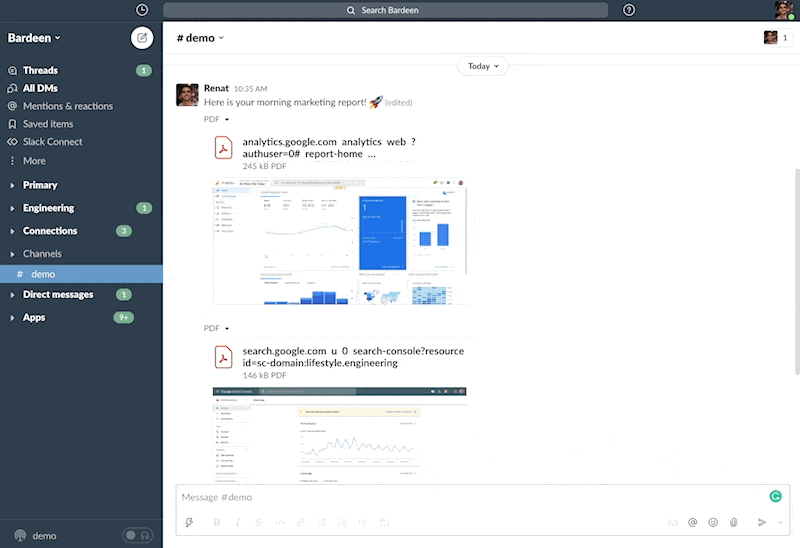Click the compose new message button
Image resolution: width=800 pixels, height=548 pixels.
(142, 38)
